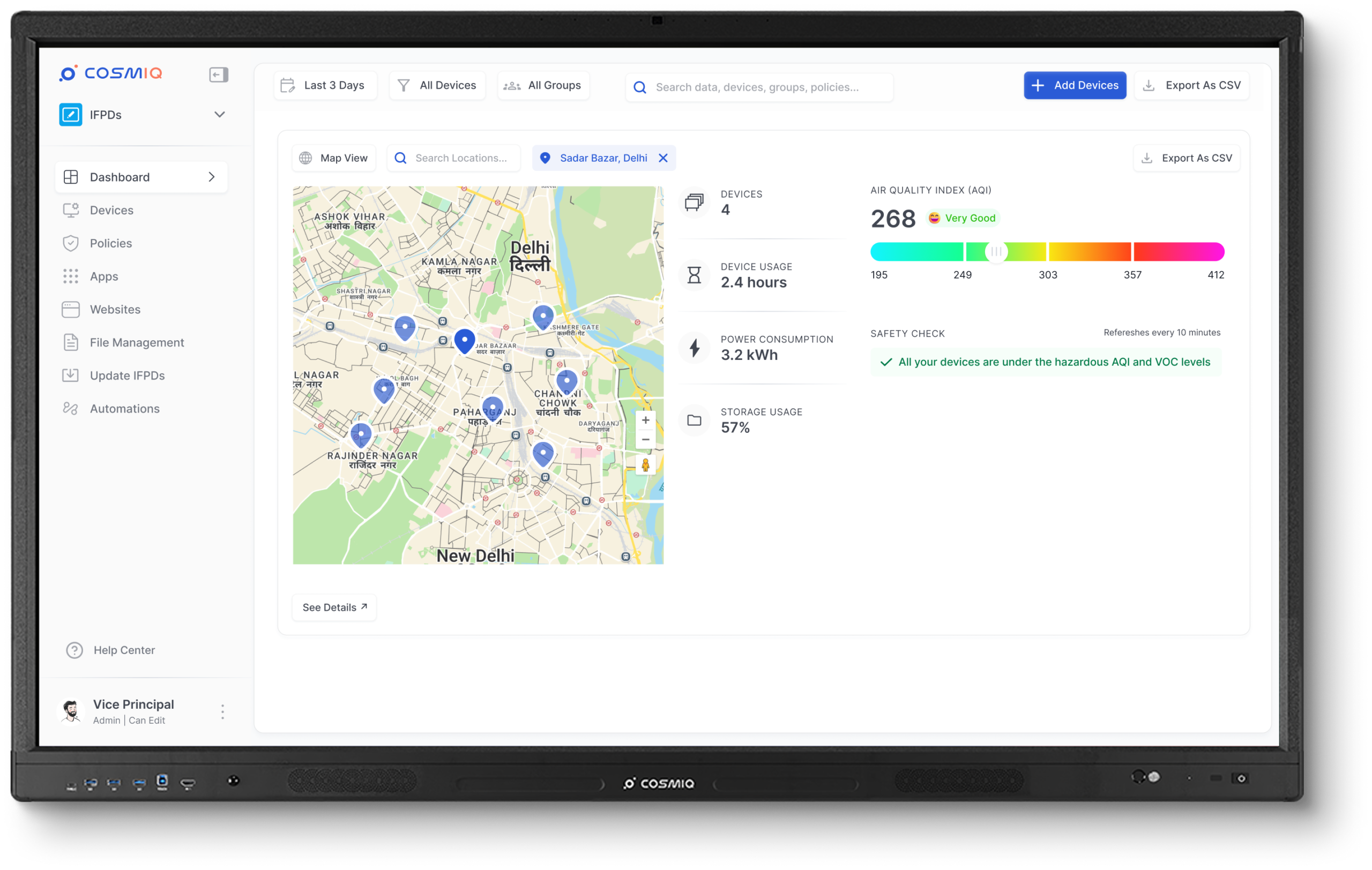
Task: Toggle the Map View button
Action: 334,157
